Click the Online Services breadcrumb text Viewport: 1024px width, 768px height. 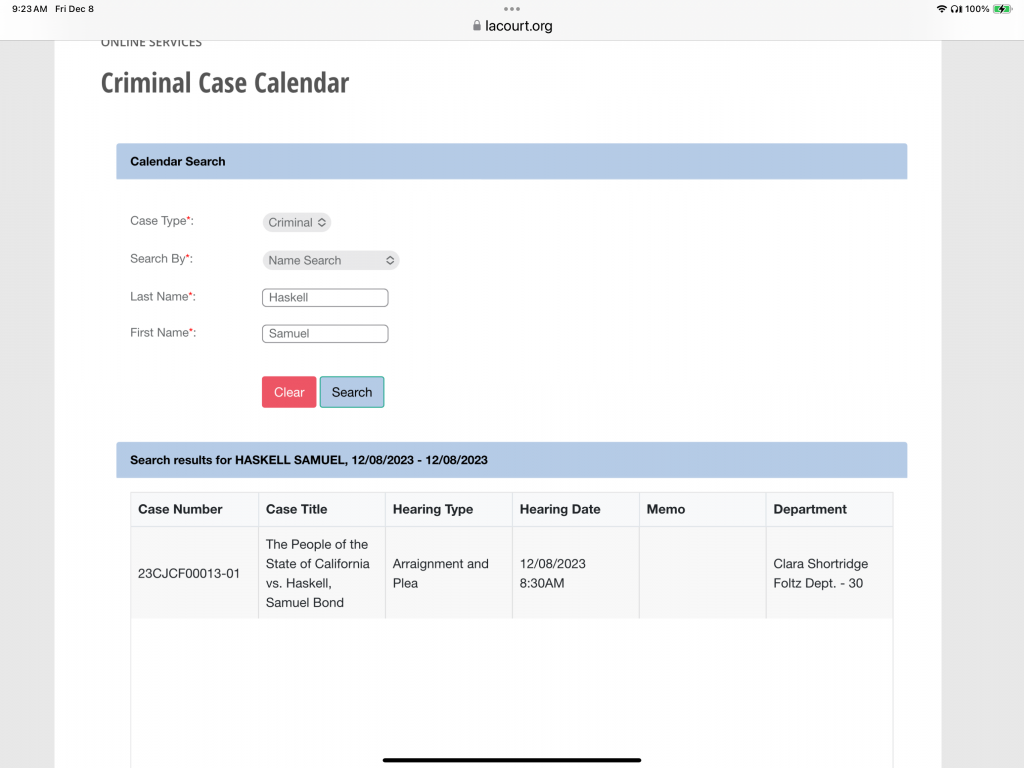pos(151,43)
